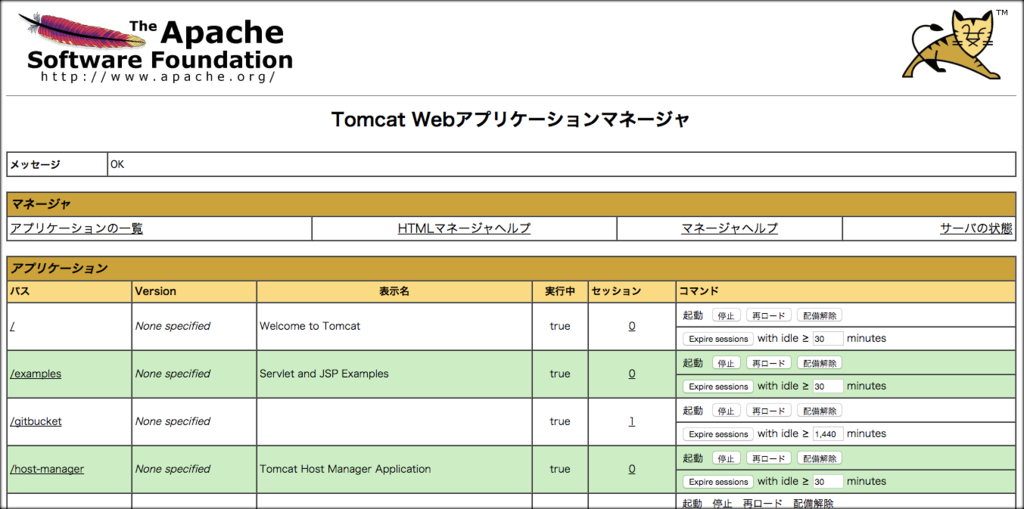This screenshot has width=1024, height=509.
Task: Click the page title Tomcat Webアプリケーションマネージャ
Action: [x=511, y=120]
